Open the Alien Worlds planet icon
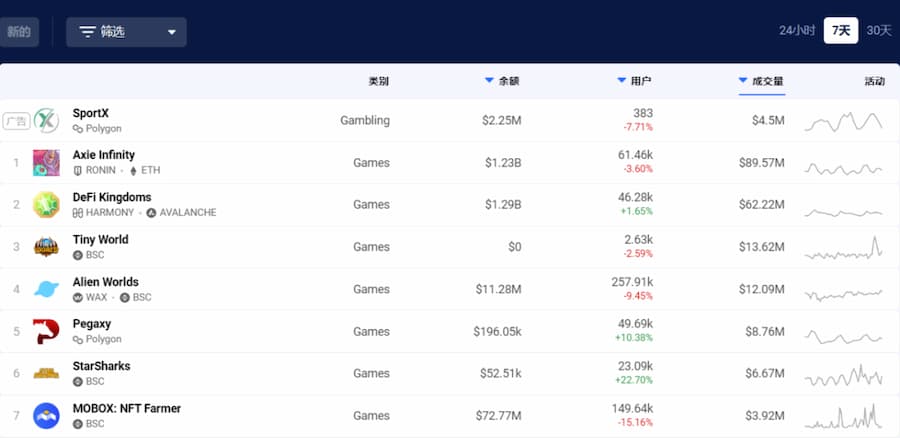This screenshot has height=438, width=900. point(46,289)
